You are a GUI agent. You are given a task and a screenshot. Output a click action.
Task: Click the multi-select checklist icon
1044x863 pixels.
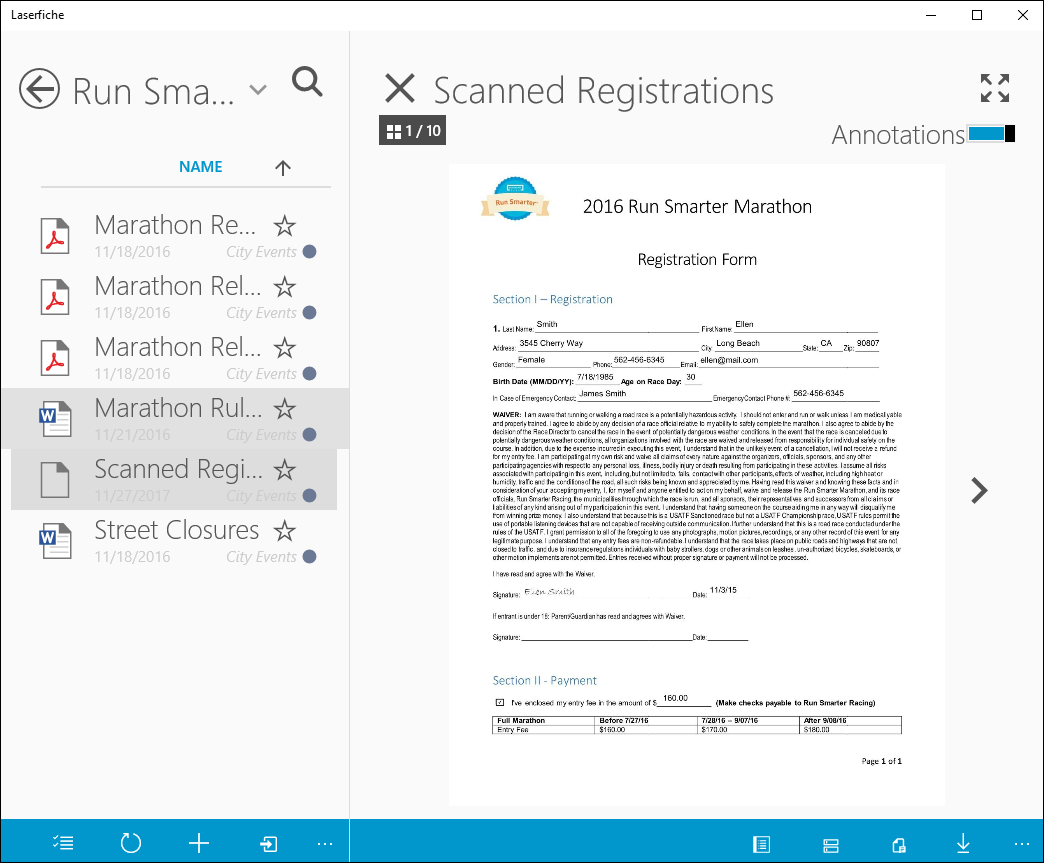[x=63, y=844]
